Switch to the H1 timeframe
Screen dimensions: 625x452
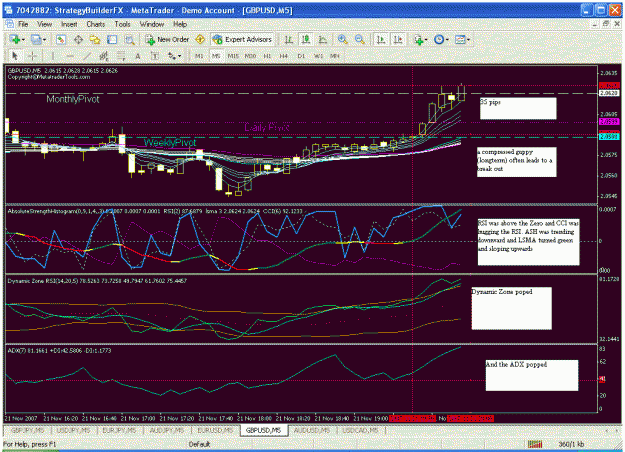point(267,56)
